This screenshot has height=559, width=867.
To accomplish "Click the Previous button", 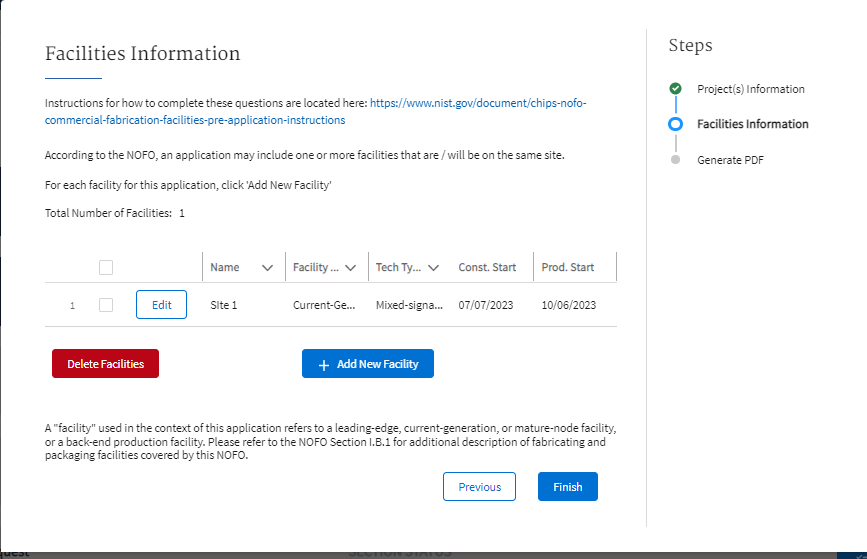I will (x=479, y=487).
